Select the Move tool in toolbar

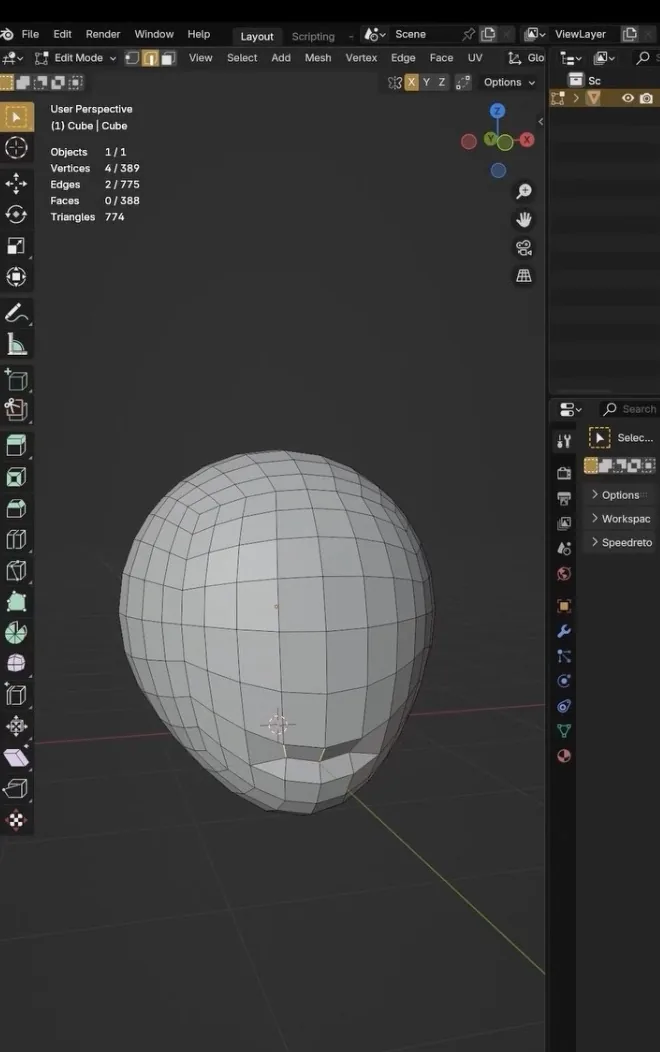coord(16,183)
